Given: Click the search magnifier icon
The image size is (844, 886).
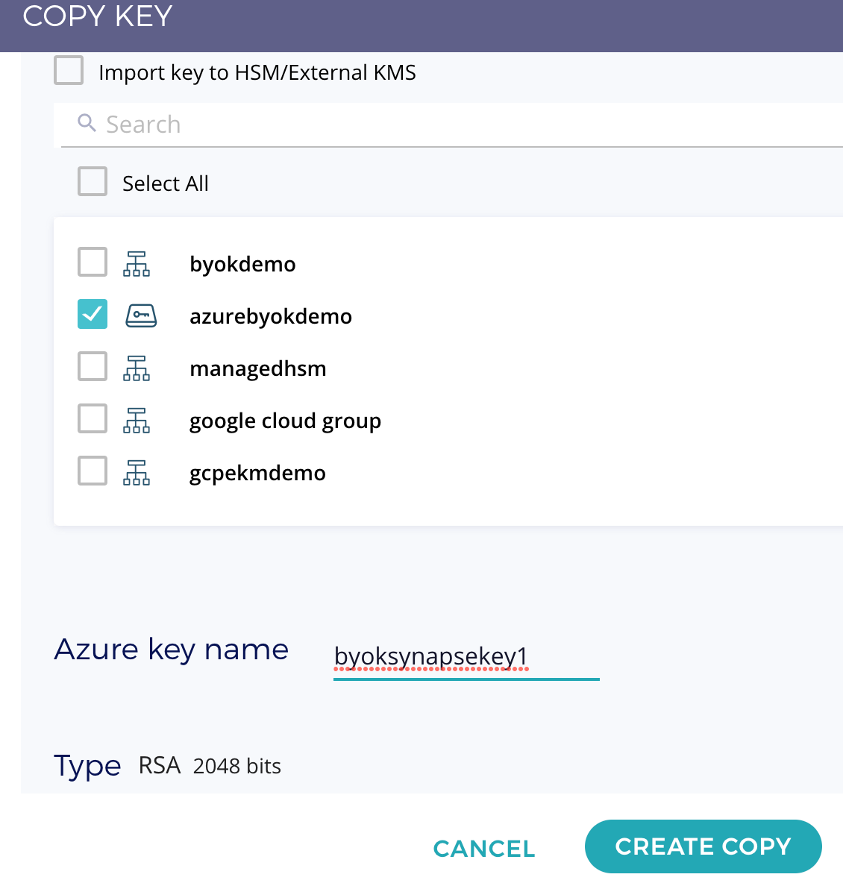Looking at the screenshot, I should coord(86,123).
